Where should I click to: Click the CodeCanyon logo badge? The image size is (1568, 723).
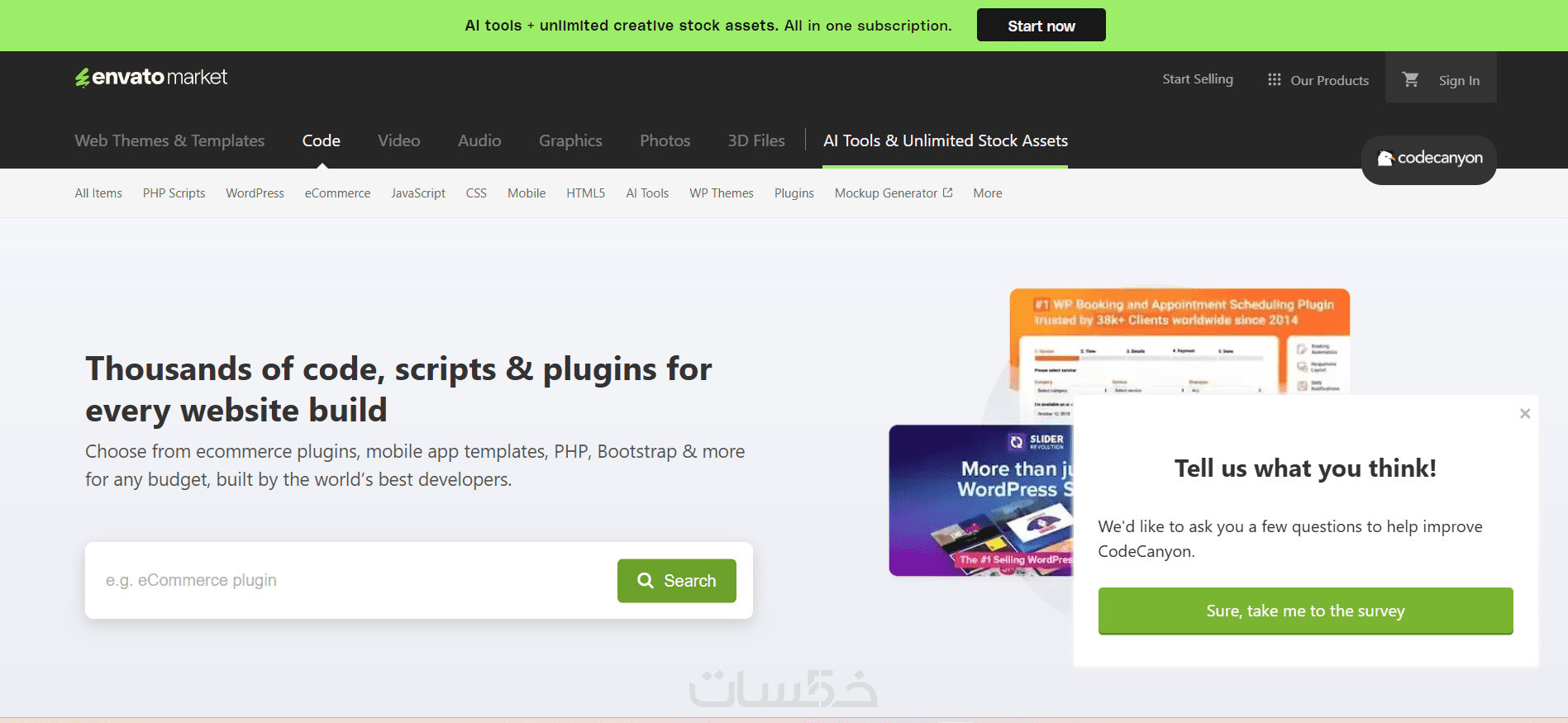(1429, 159)
